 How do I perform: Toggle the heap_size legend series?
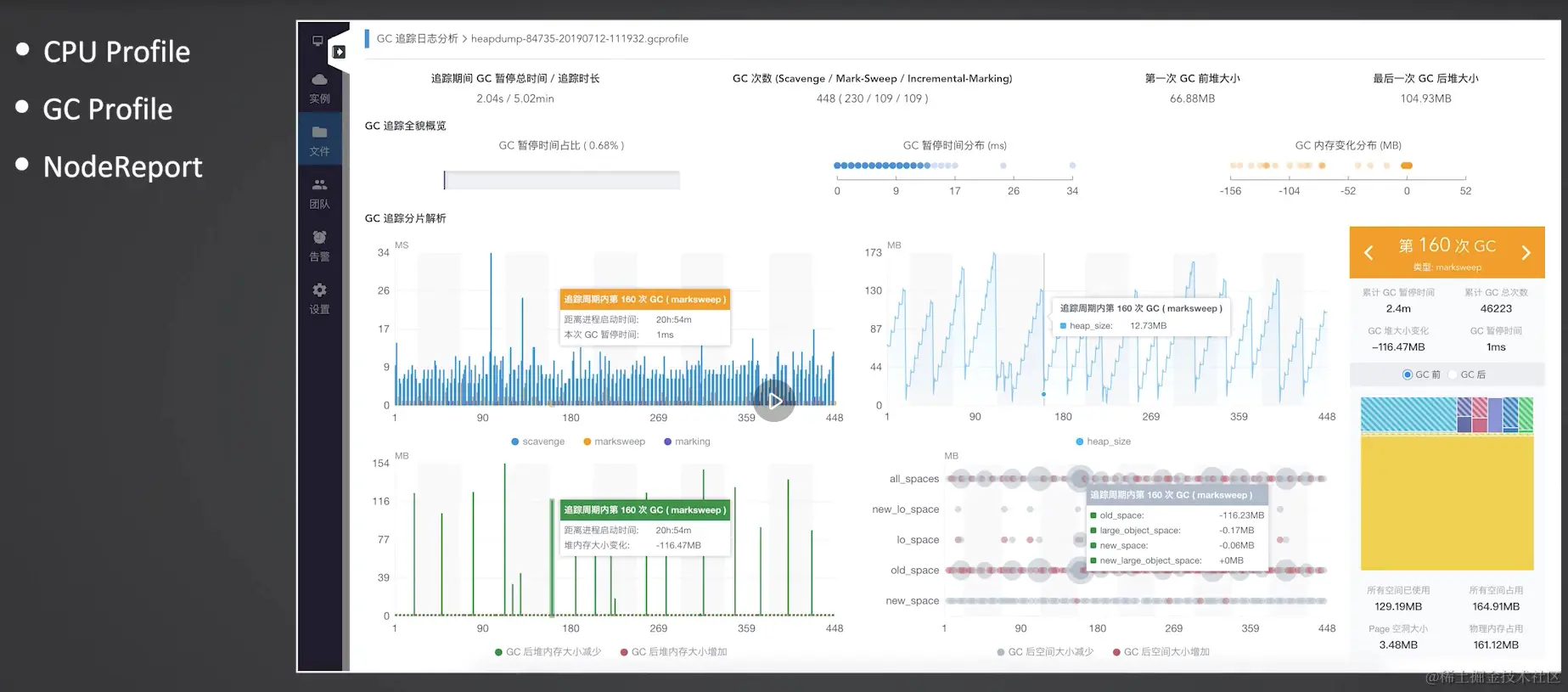pos(1103,442)
